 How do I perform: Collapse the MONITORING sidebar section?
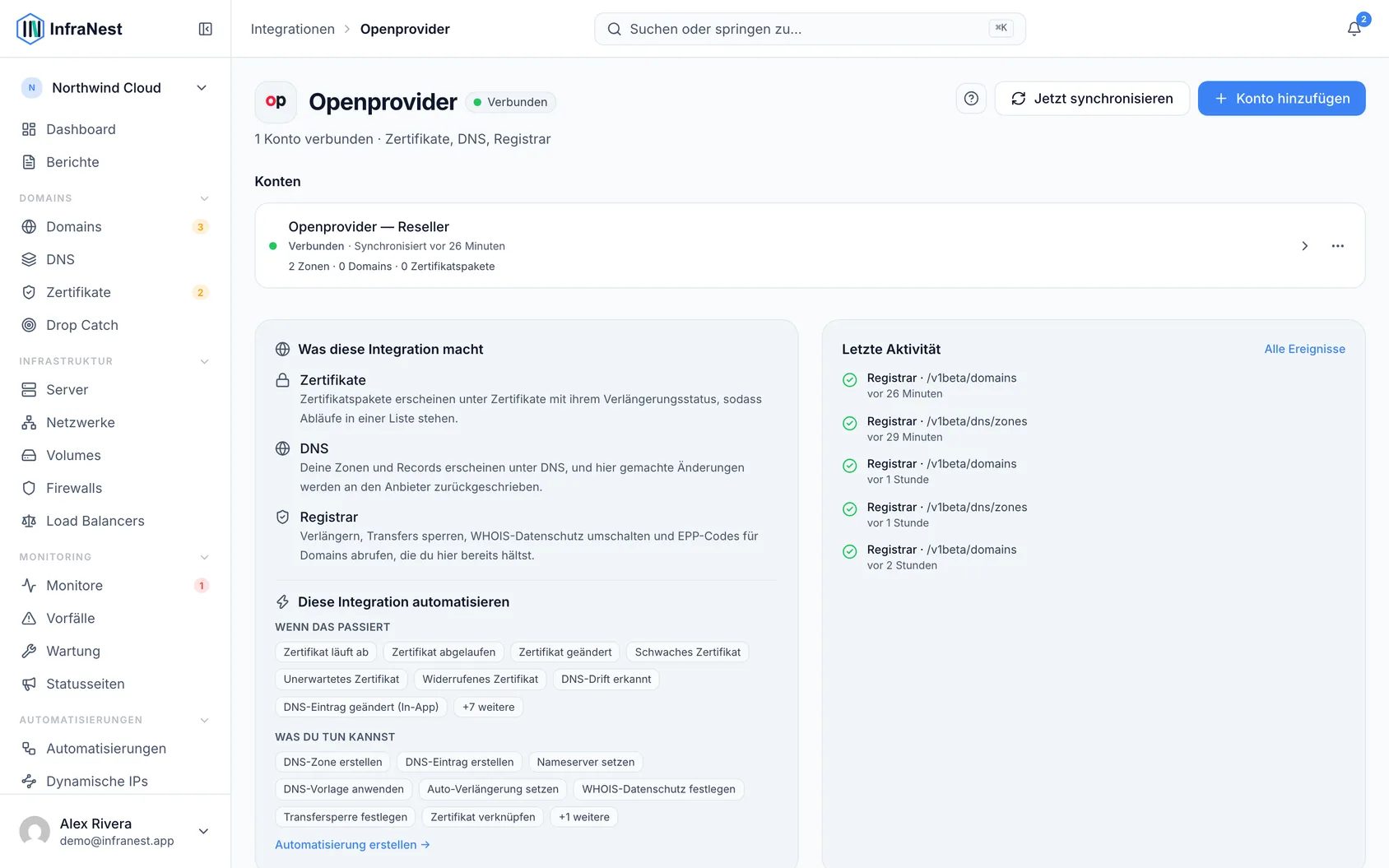tap(205, 557)
